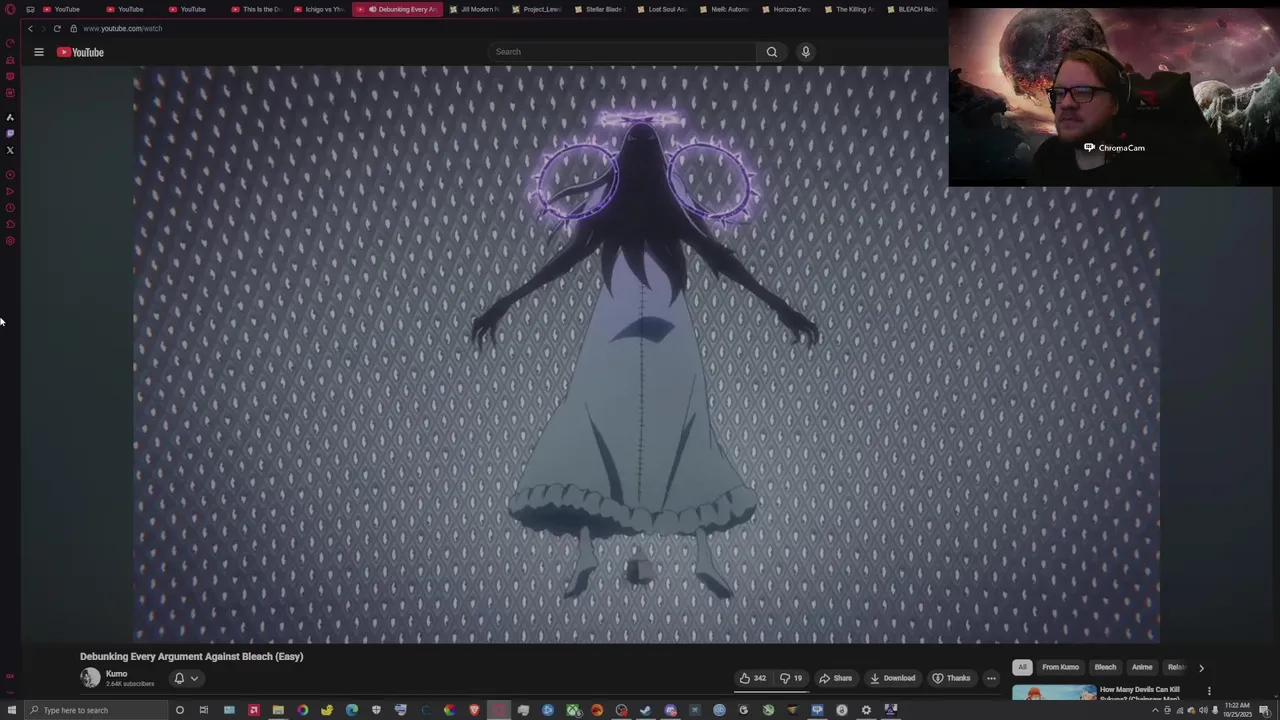Open the My Flow arrow icon in sidebar
The image size is (1280, 720).
(x=10, y=191)
